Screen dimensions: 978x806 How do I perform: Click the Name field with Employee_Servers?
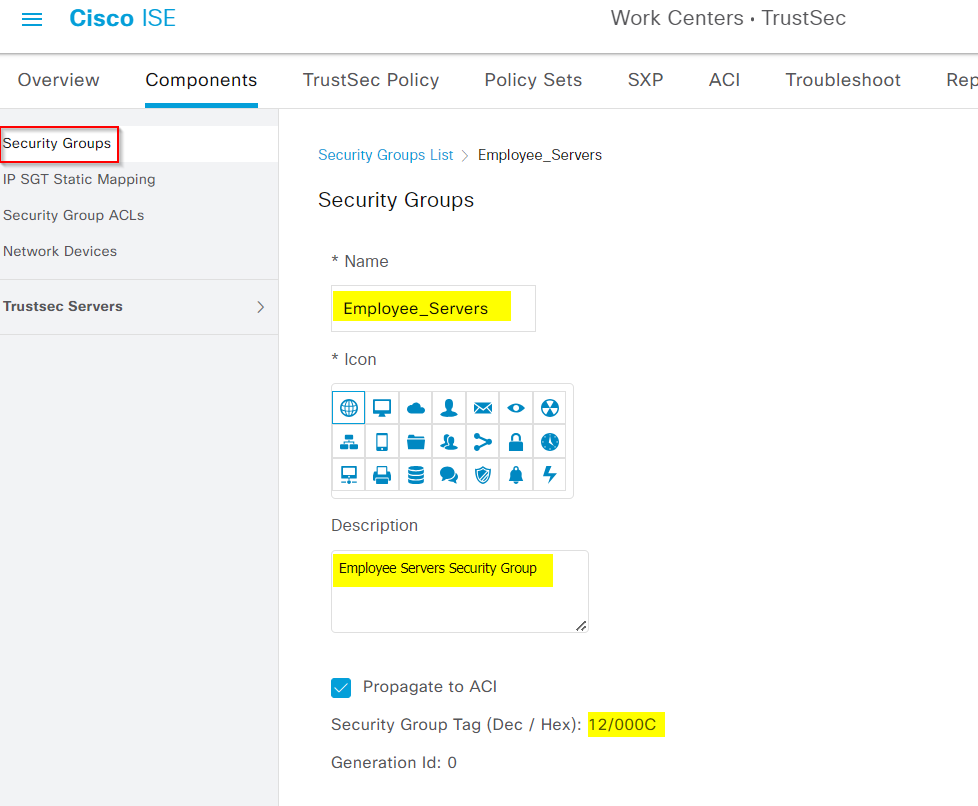(433, 308)
